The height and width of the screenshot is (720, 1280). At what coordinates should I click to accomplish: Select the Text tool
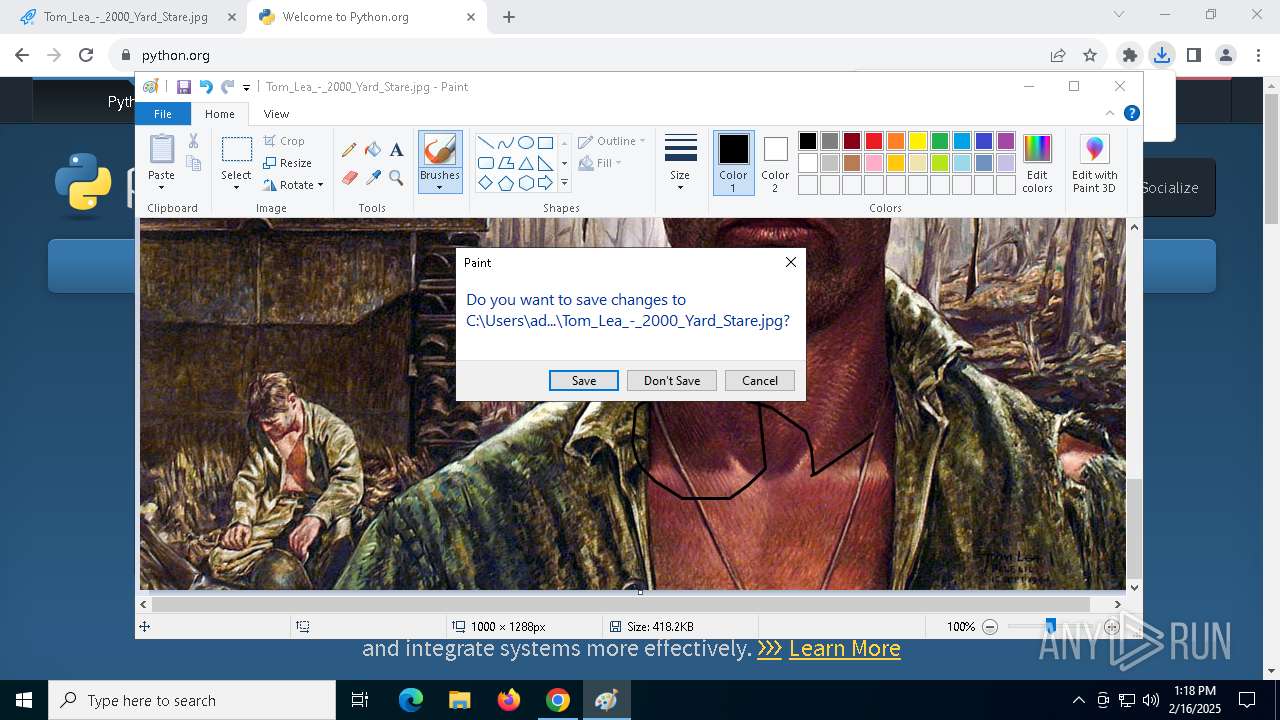tap(396, 150)
